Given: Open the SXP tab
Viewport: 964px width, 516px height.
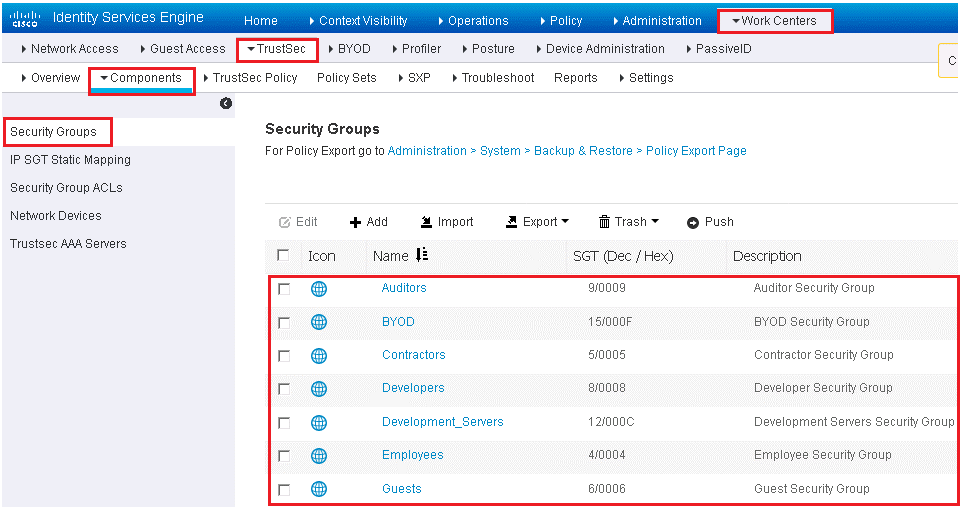Looking at the screenshot, I should pos(414,78).
